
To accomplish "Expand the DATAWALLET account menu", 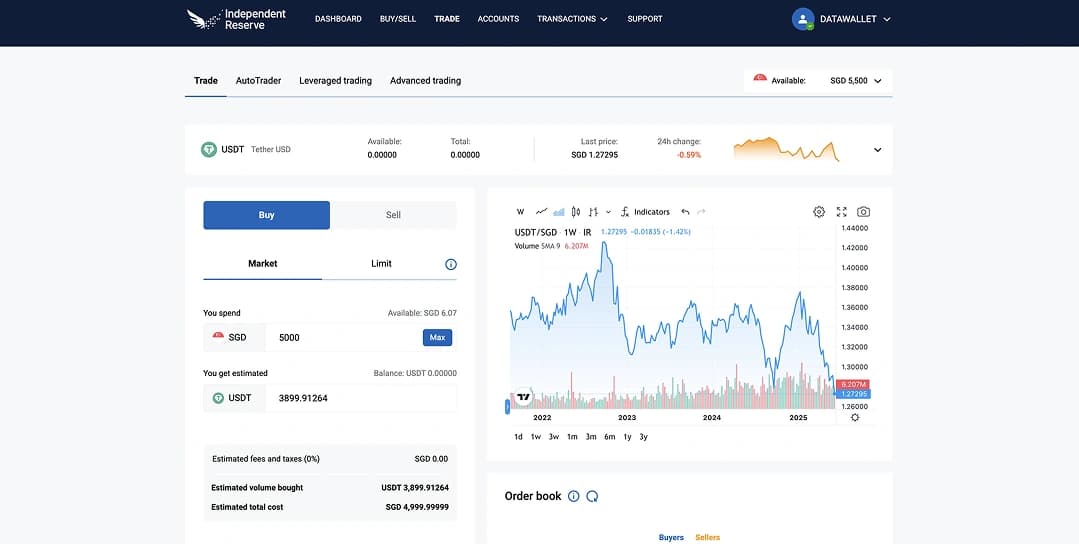I will pyautogui.click(x=886, y=19).
